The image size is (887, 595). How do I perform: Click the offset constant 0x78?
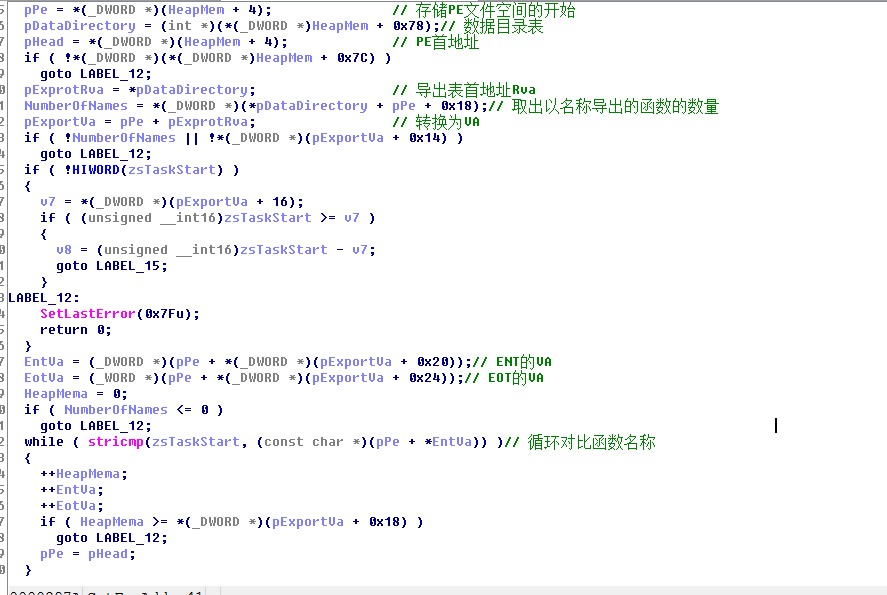click(x=408, y=26)
